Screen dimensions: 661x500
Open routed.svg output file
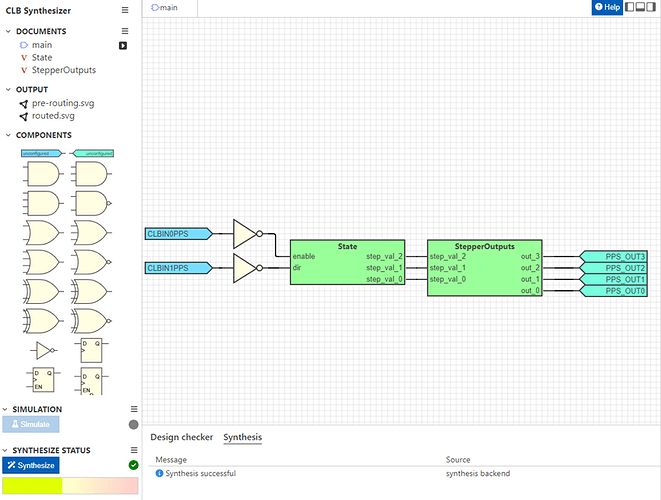[x=53, y=116]
